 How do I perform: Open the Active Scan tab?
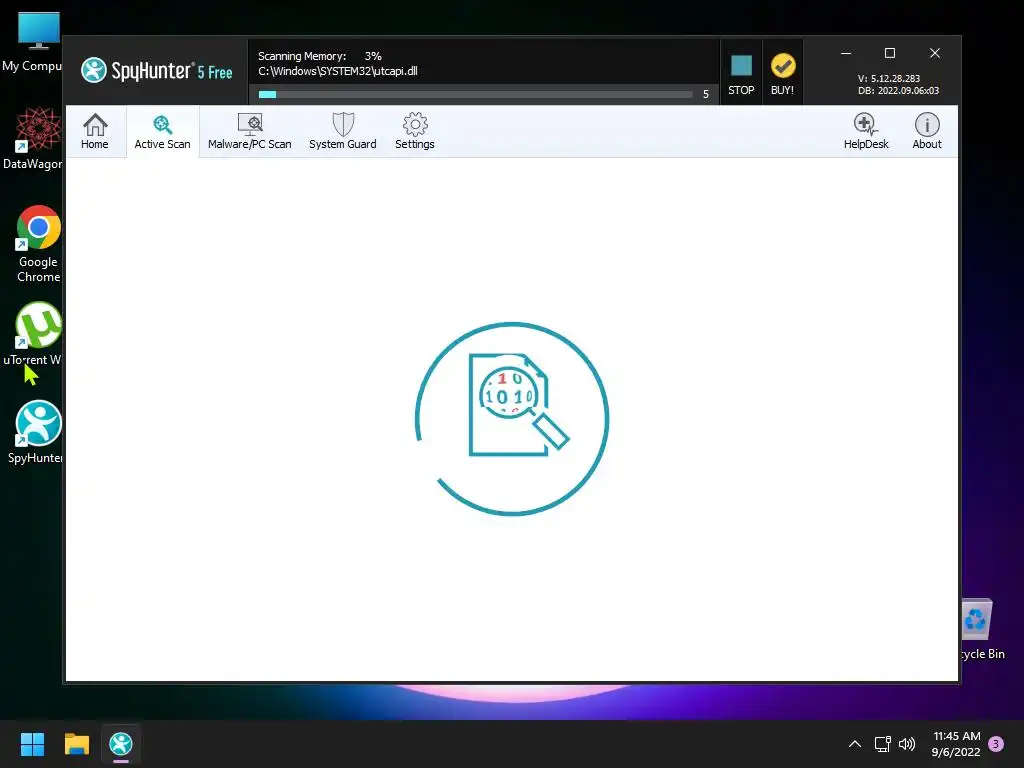(162, 131)
